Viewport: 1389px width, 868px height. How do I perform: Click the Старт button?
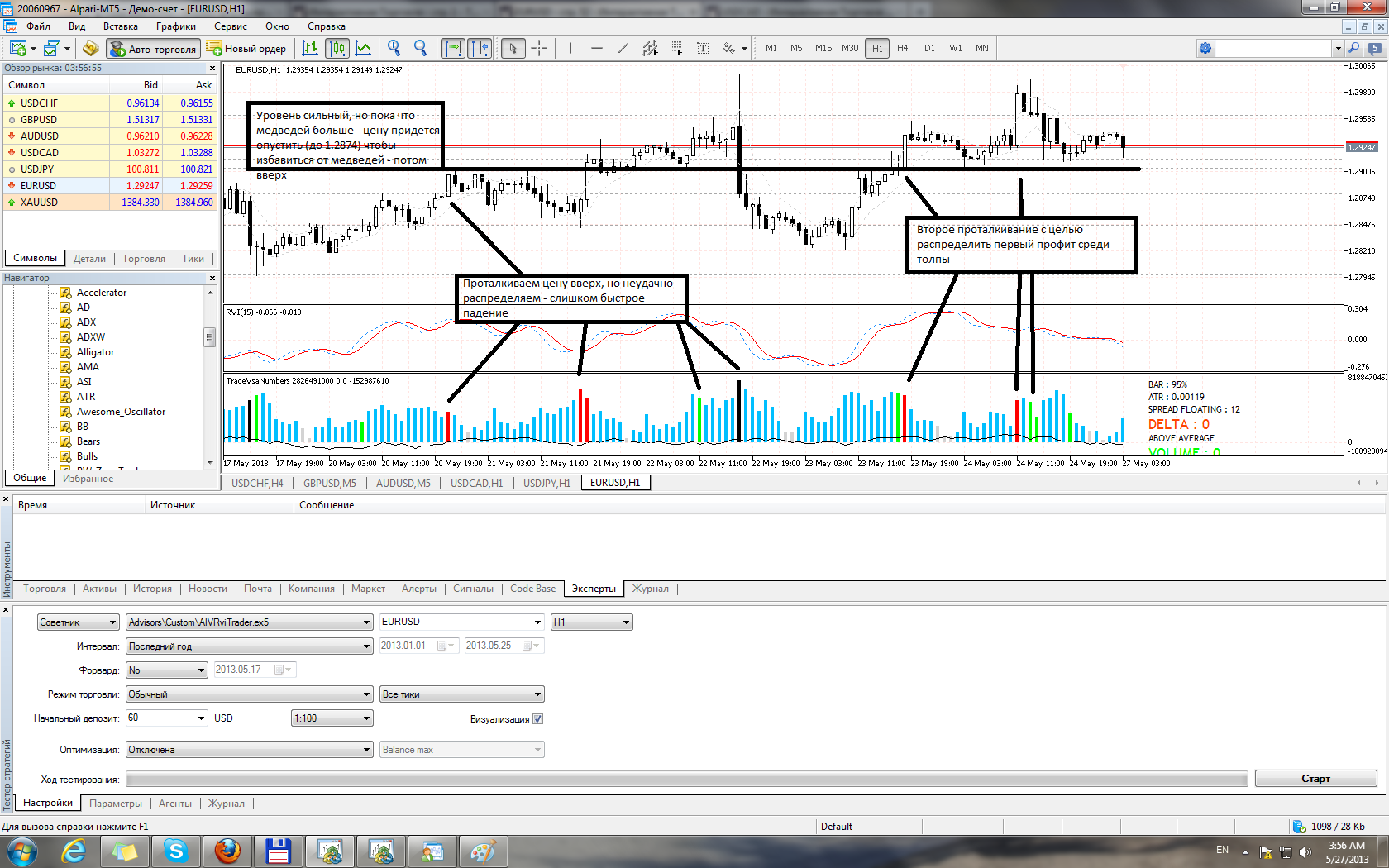(1316, 779)
